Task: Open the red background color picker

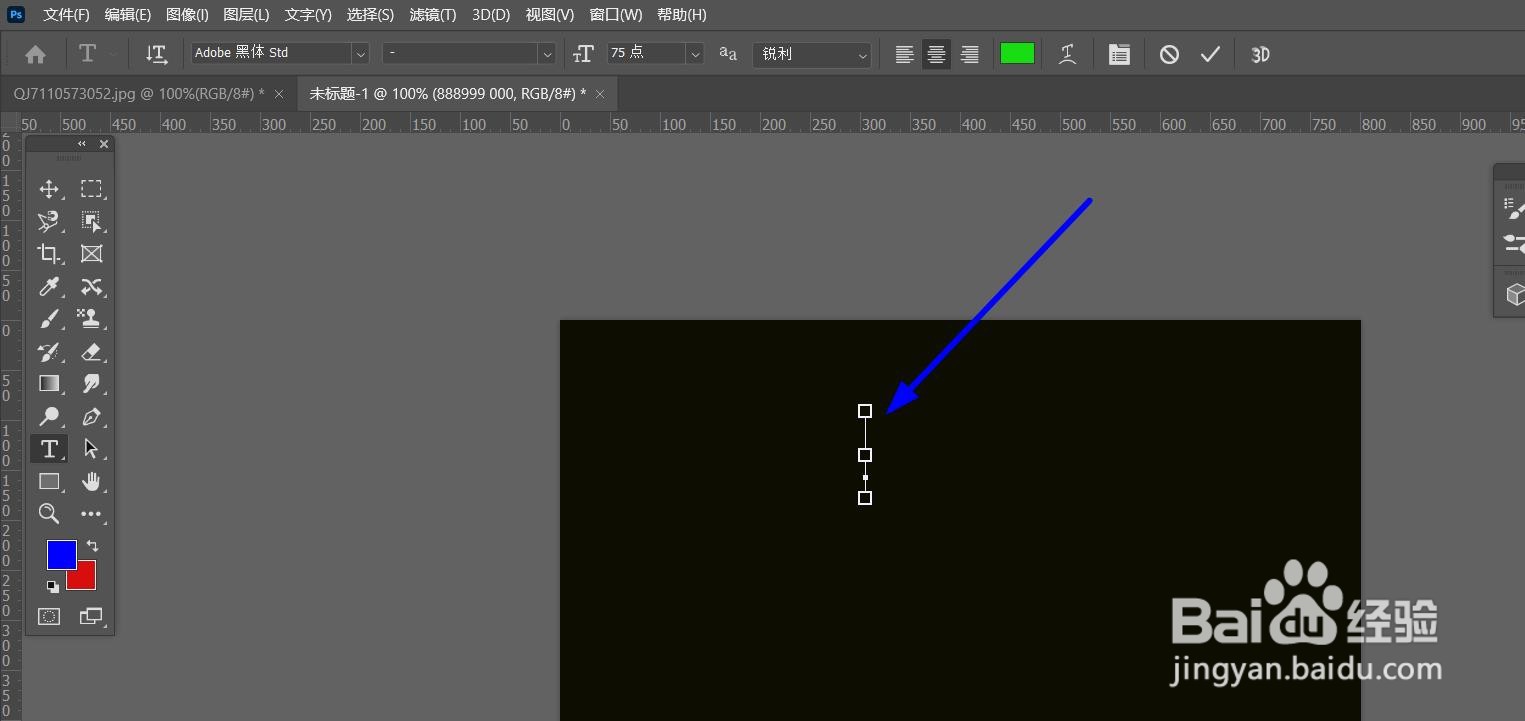Action: tap(86, 580)
